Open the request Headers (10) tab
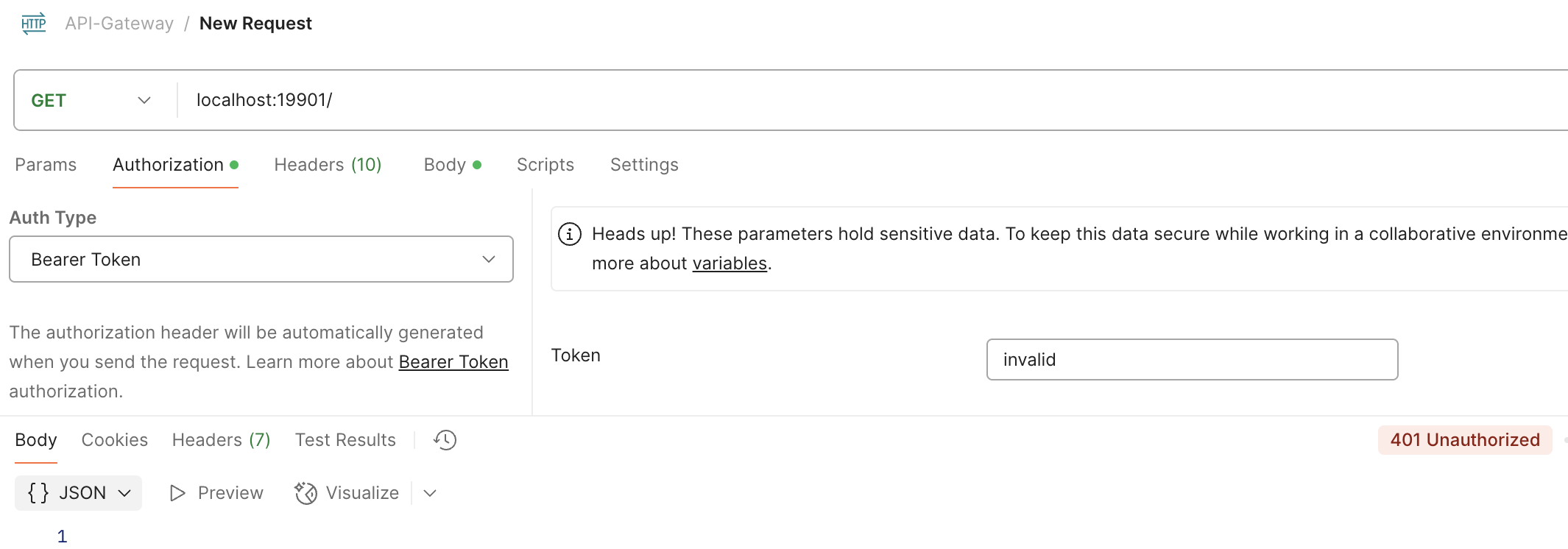1568x549 pixels. (328, 165)
